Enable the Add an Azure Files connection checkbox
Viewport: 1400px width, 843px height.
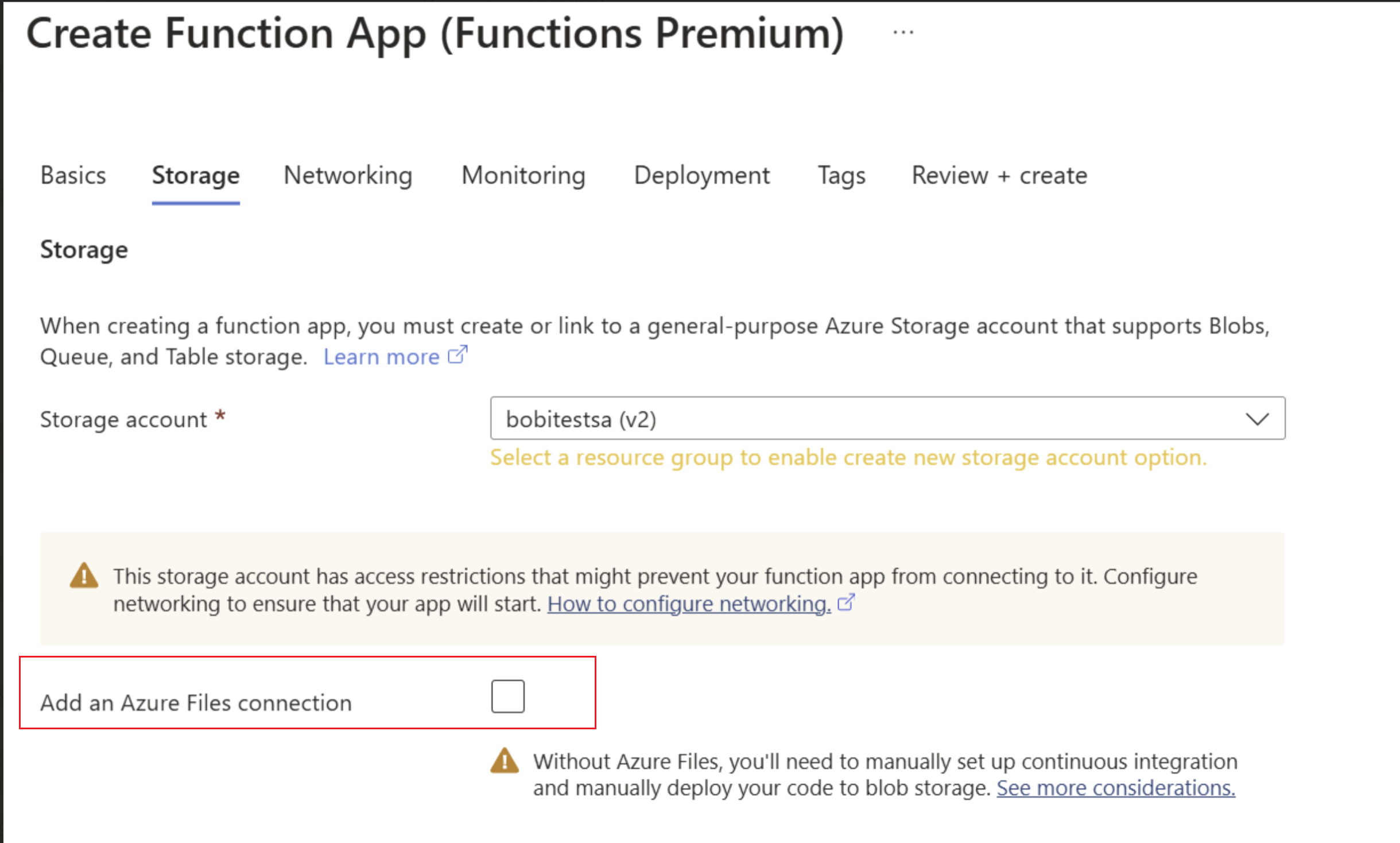(507, 696)
